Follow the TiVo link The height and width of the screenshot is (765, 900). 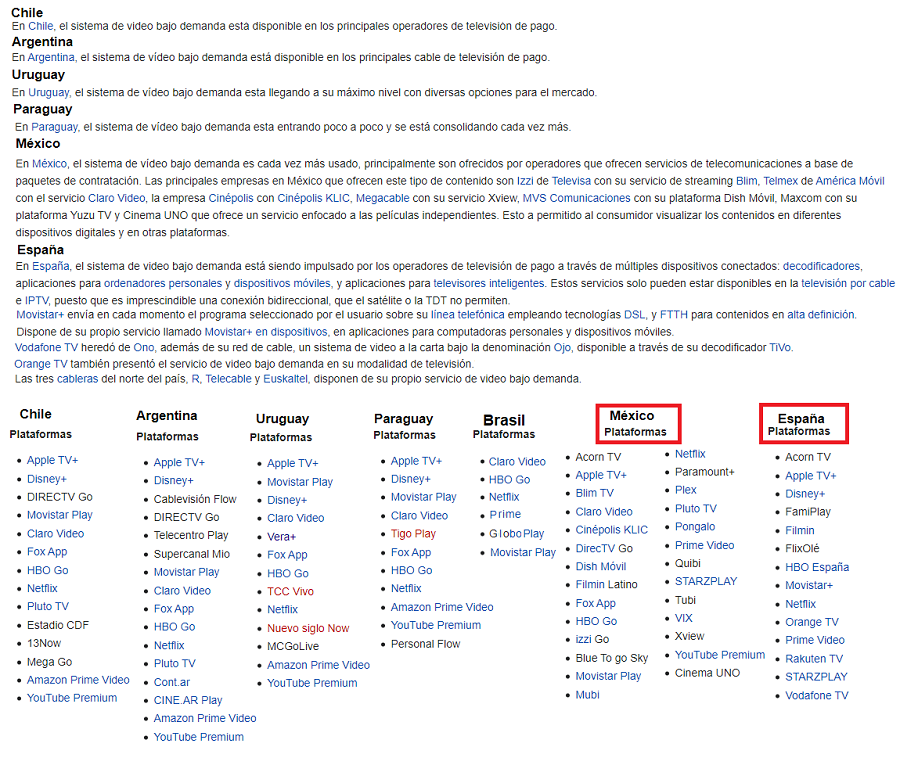(x=780, y=347)
